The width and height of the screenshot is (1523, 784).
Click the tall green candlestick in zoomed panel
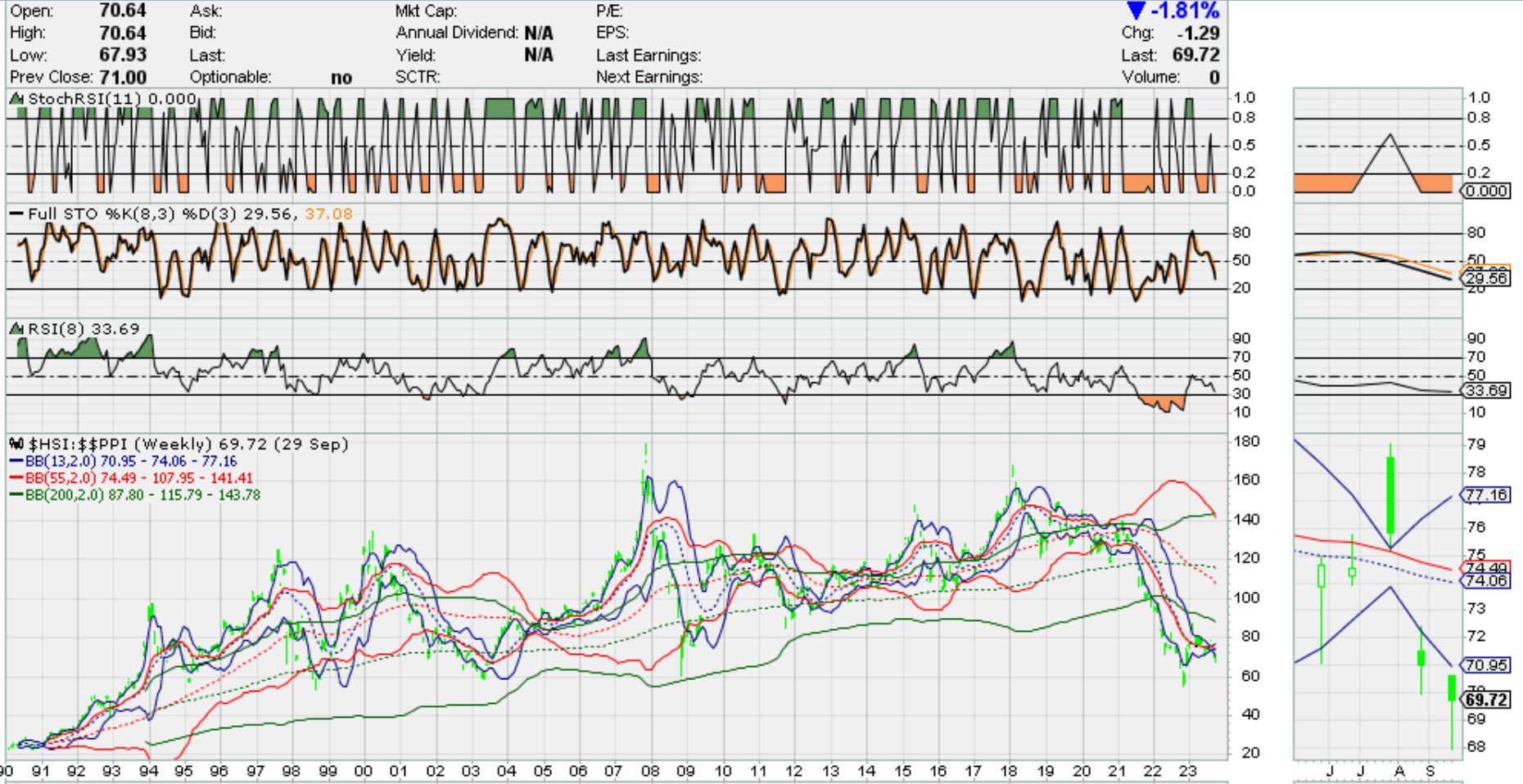tap(1390, 495)
